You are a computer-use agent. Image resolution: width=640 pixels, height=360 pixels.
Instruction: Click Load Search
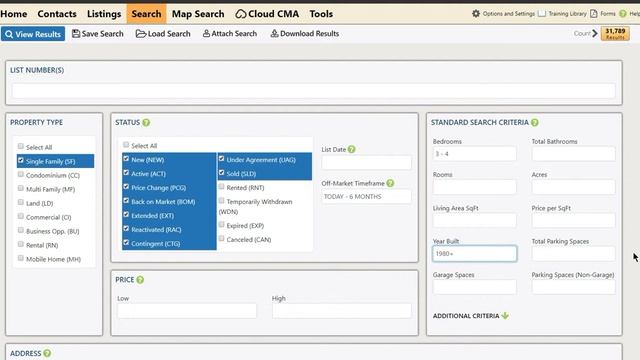tap(163, 34)
